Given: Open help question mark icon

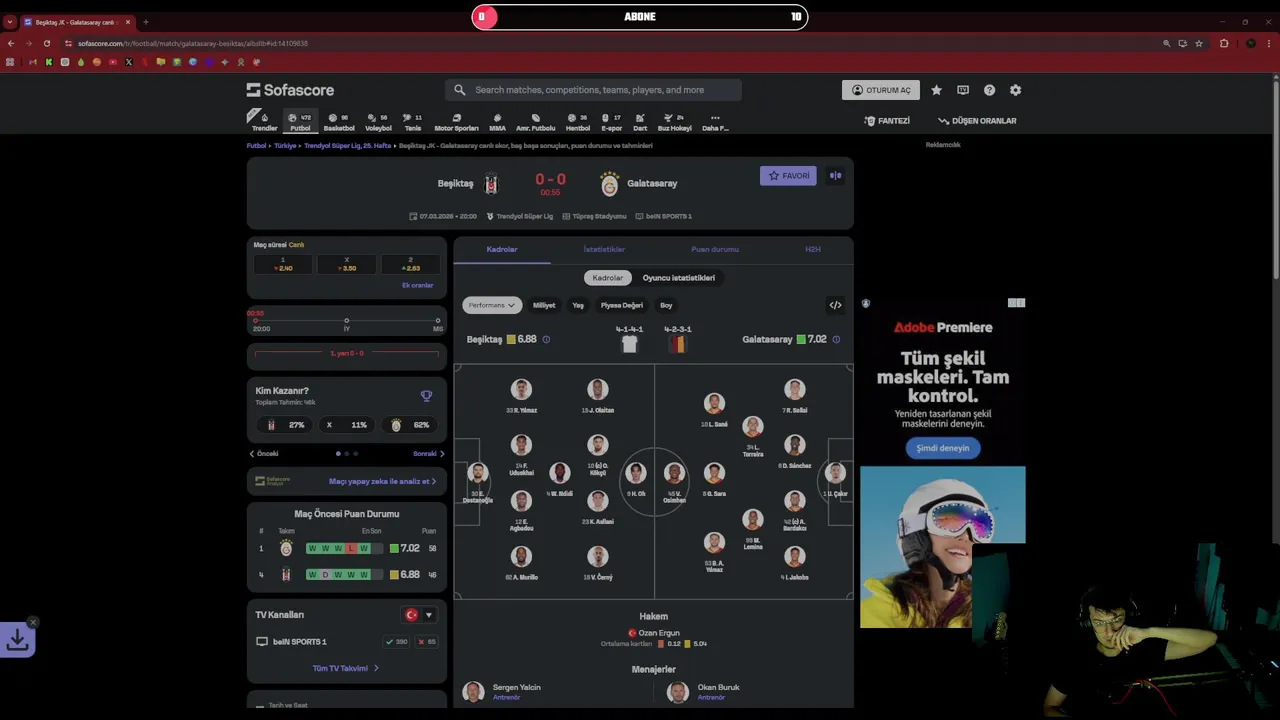Looking at the screenshot, I should pos(989,90).
